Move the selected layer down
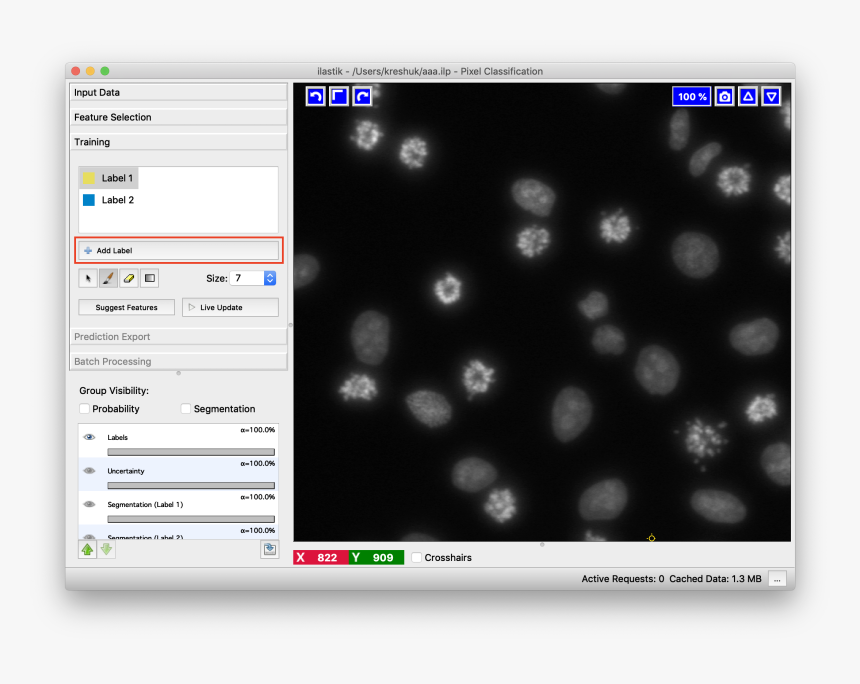 [x=106, y=549]
